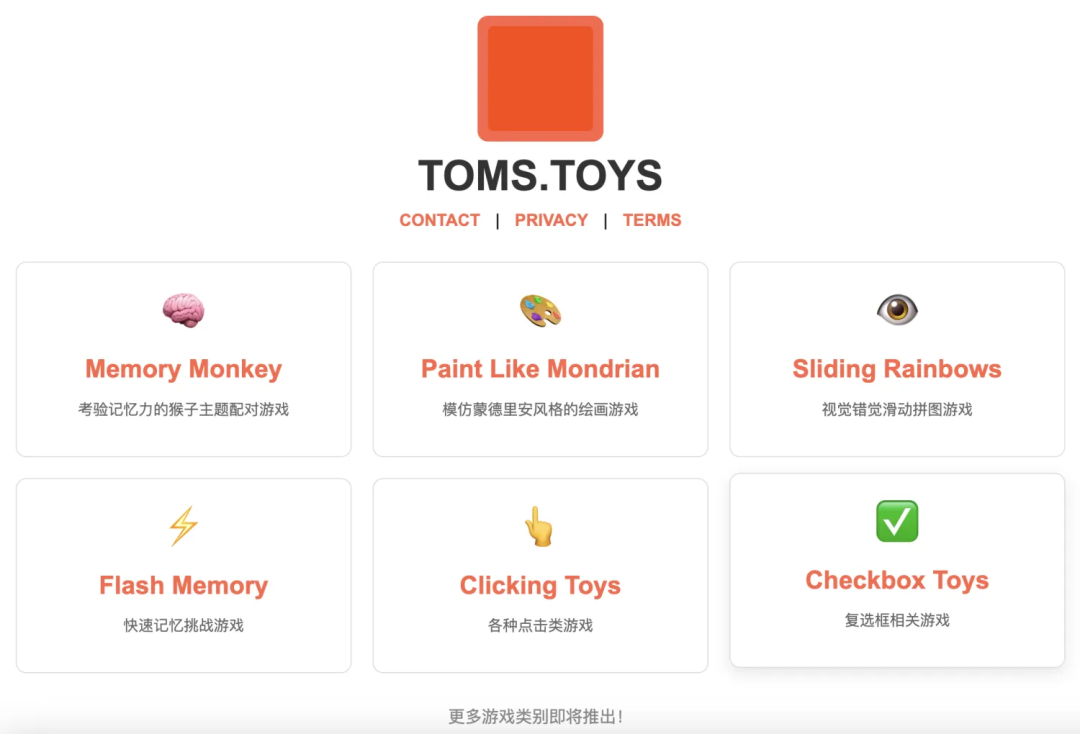Viewport: 1080px width, 734px height.
Task: Click the pointing hand emoji icon
Action: (x=539, y=527)
